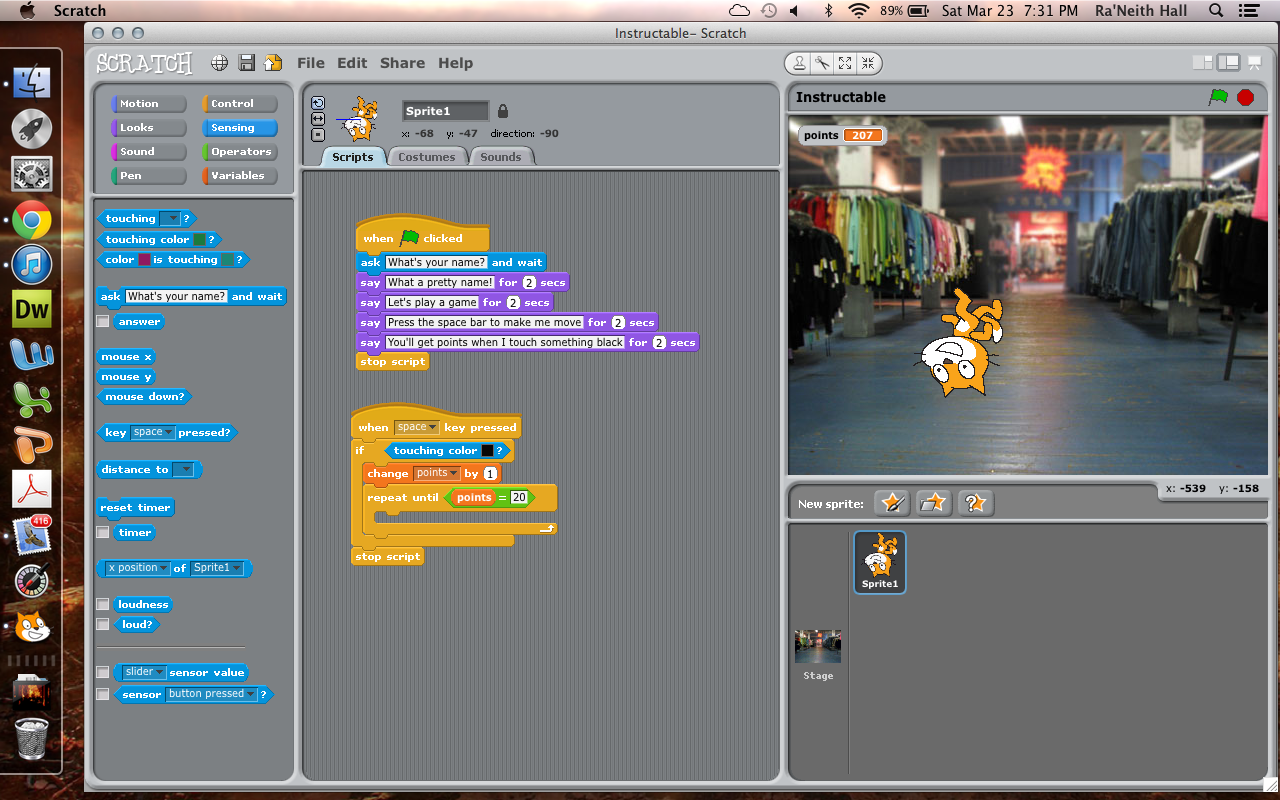Screen dimensions: 1280x800
Task: Click swatch in palette 'touching color' block
Action: coord(199,240)
